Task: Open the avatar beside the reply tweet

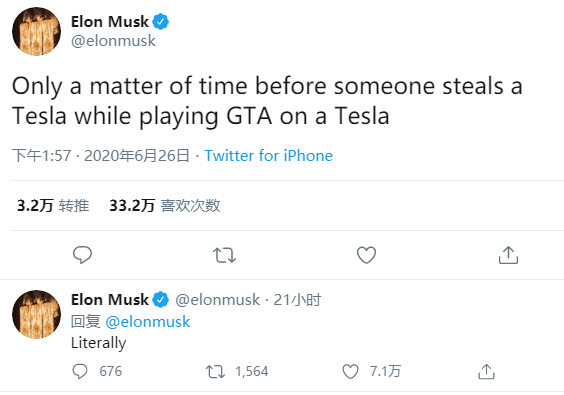Action: [36, 314]
